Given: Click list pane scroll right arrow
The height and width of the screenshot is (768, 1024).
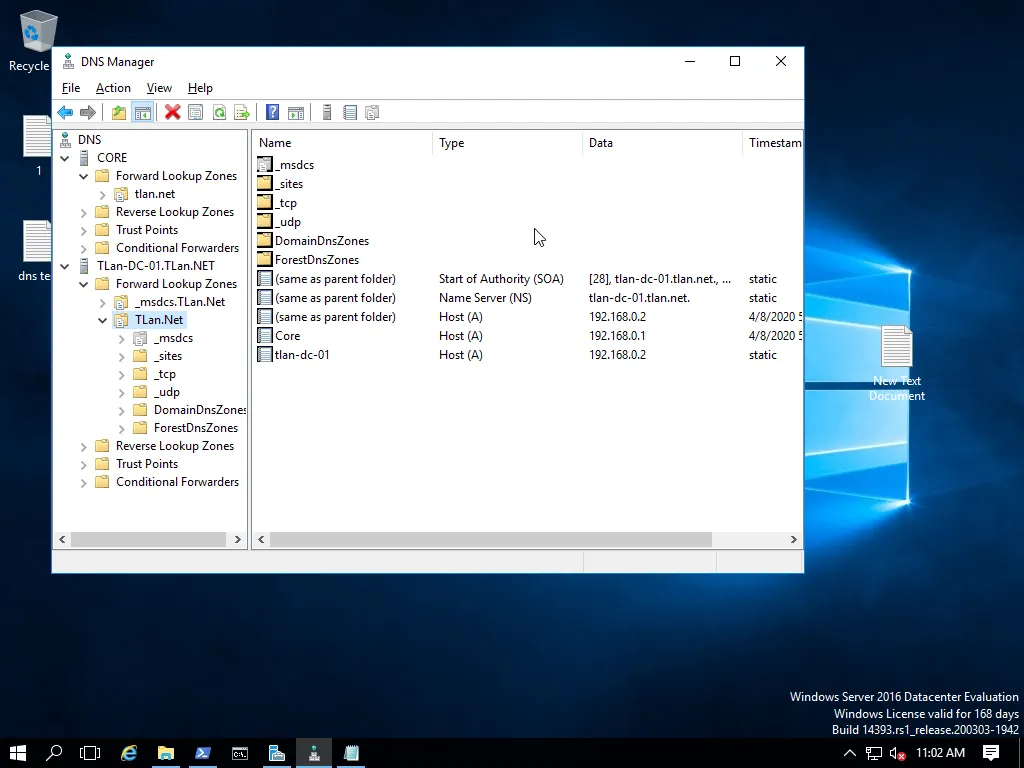Looking at the screenshot, I should point(793,539).
